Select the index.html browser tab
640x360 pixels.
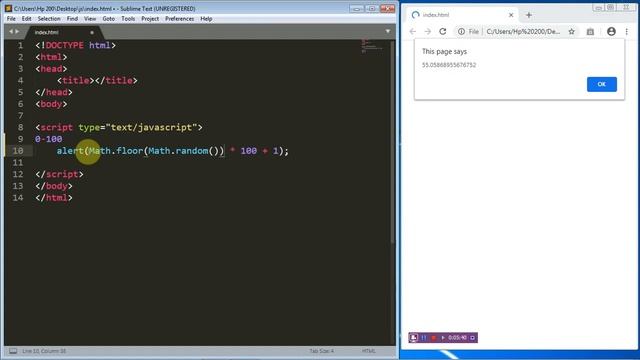461,15
